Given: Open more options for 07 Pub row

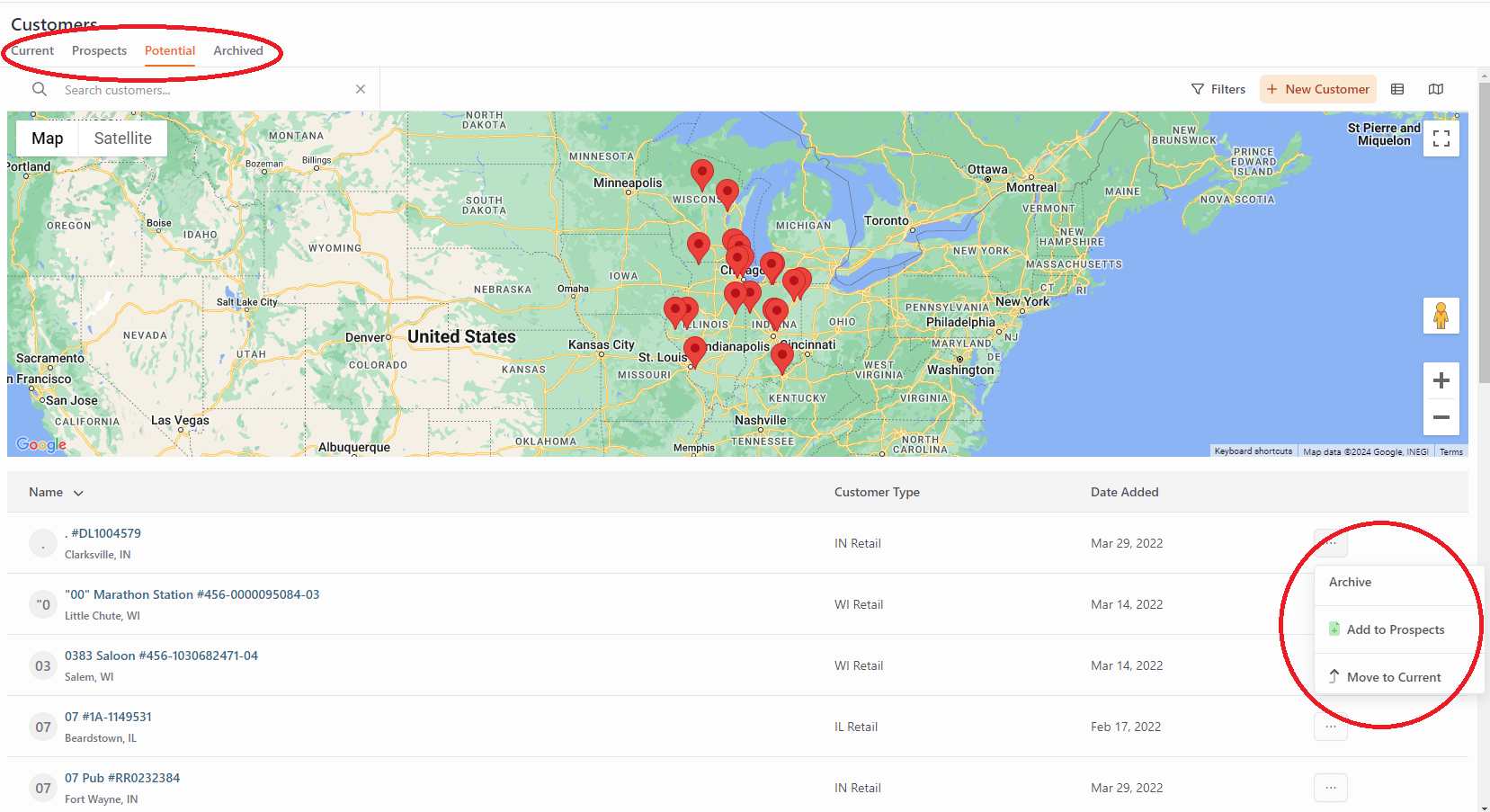Looking at the screenshot, I should 1331,788.
